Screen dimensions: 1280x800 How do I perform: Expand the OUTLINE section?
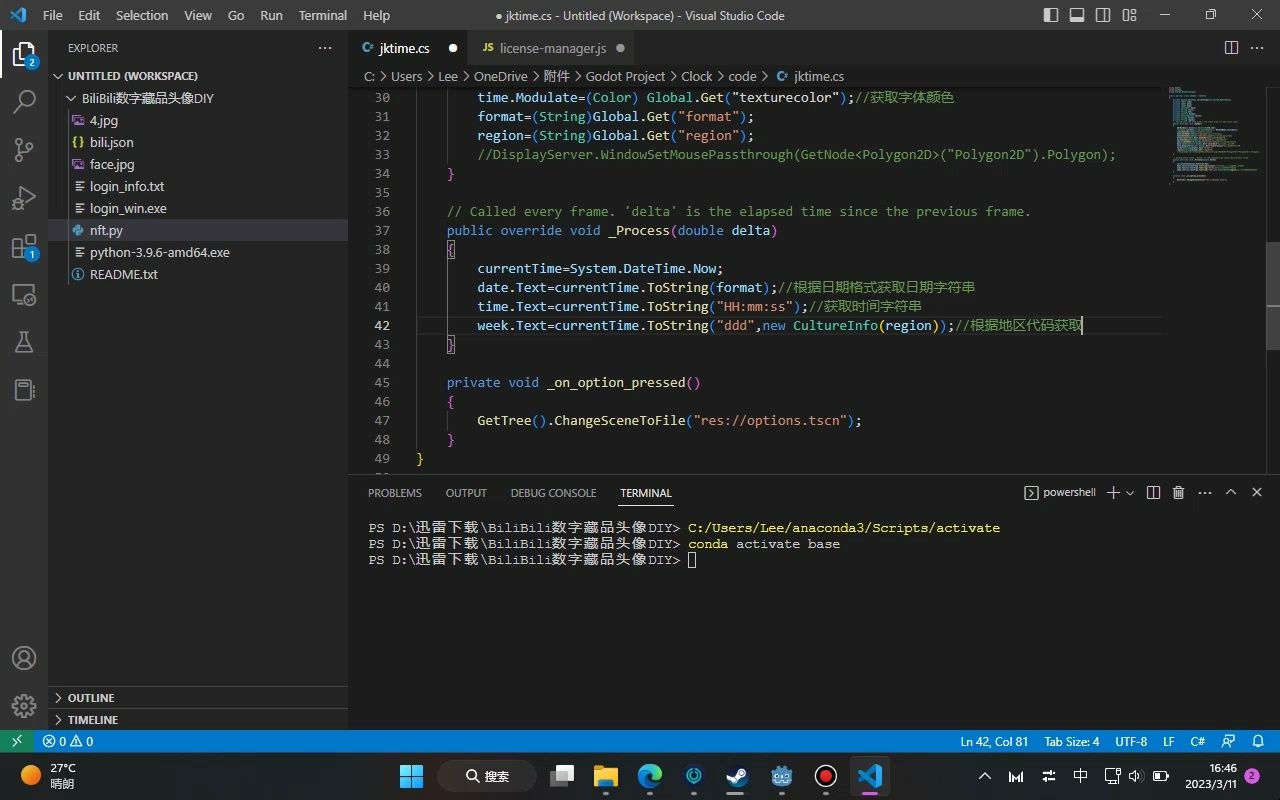pyautogui.click(x=198, y=698)
